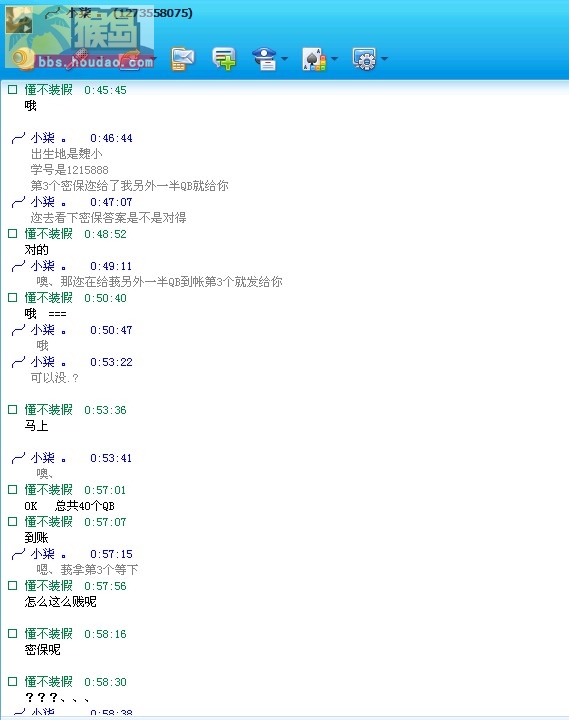The width and height of the screenshot is (569, 720).
Task: Click the square badge before 懂不装假 at 0:45:45
Action: 12,90
